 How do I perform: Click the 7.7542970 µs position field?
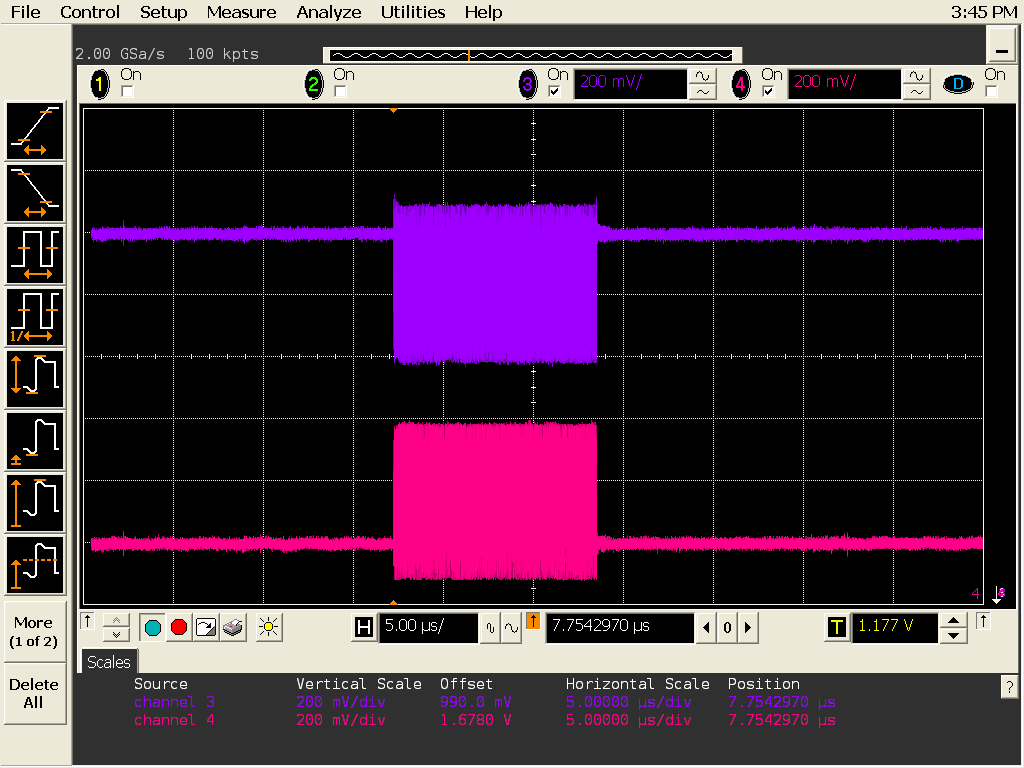coord(620,628)
